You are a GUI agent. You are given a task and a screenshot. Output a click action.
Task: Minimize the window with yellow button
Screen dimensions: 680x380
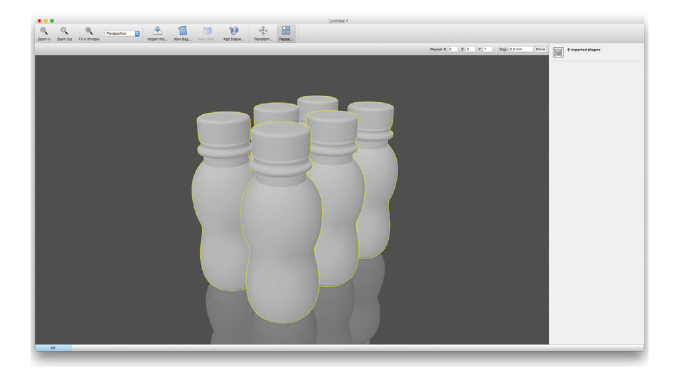[46, 21]
